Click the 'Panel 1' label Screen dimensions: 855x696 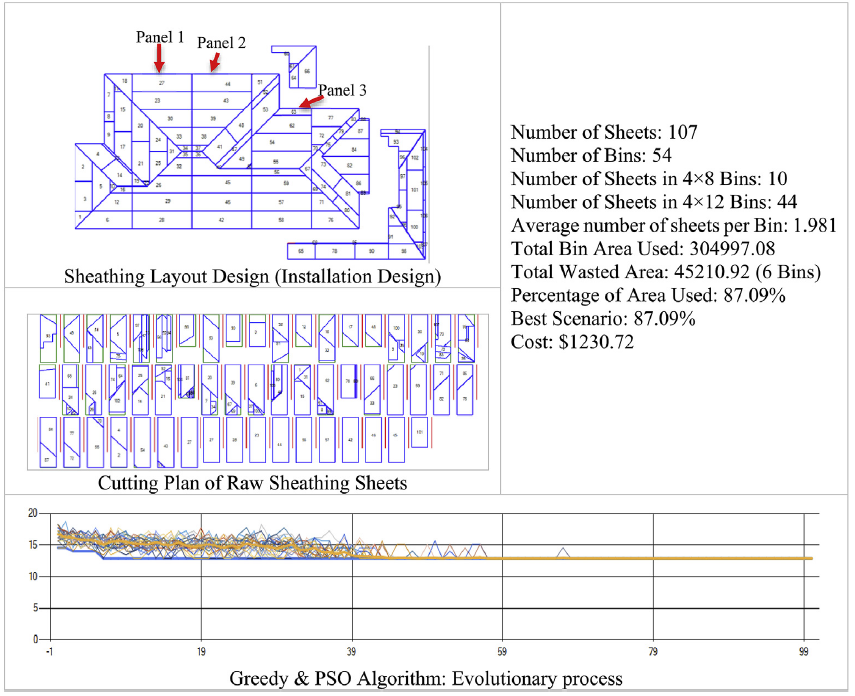[x=160, y=37]
